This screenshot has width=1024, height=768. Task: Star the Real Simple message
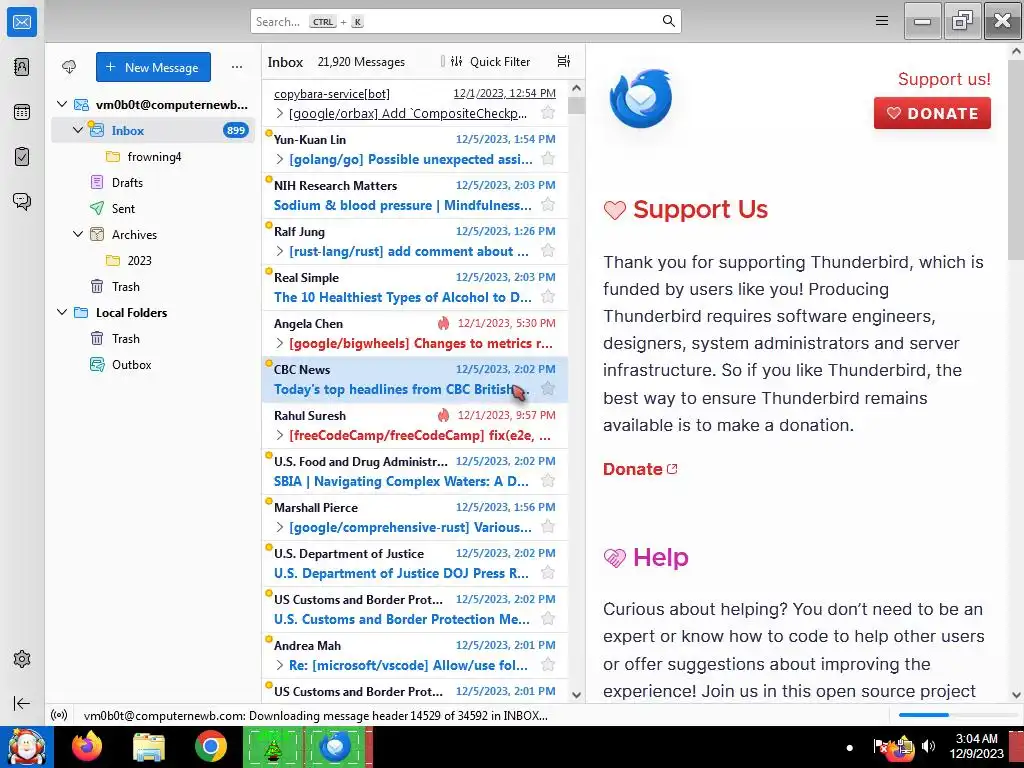pos(548,297)
